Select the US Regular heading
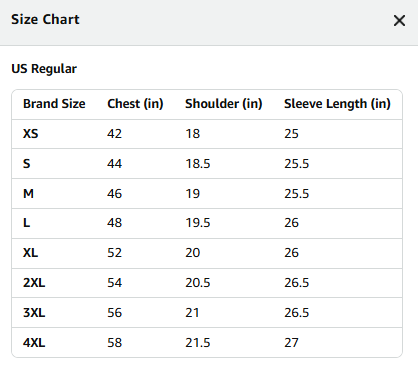Screen dimensions: 418x367 [44, 69]
